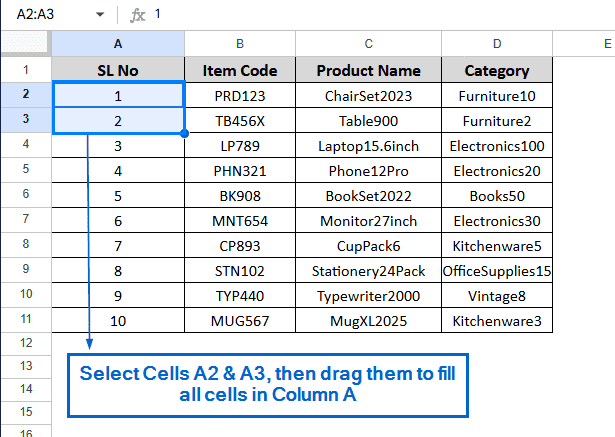Select cell containing Laptop15.6inch
The image size is (615, 437).
click(x=368, y=146)
